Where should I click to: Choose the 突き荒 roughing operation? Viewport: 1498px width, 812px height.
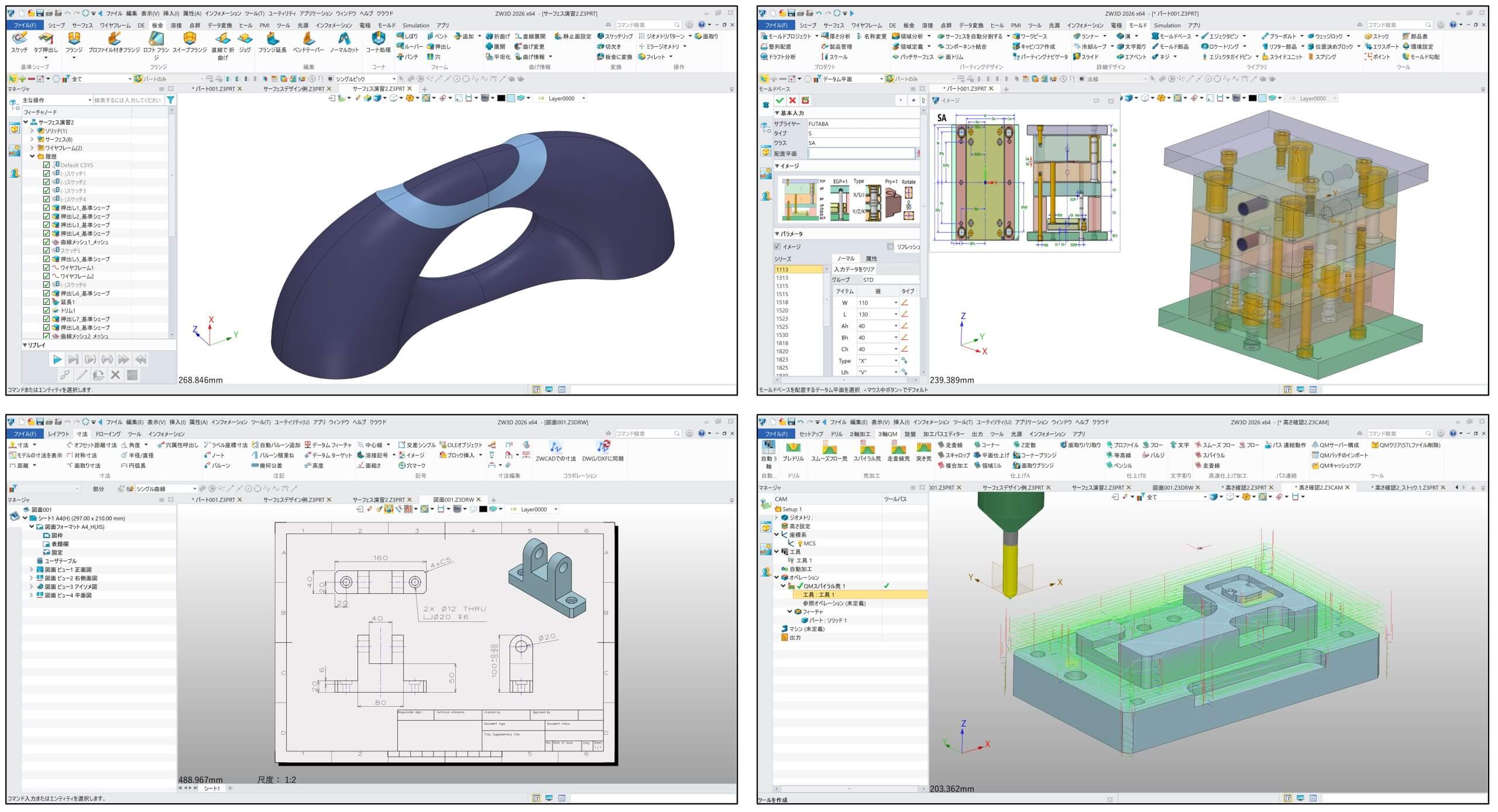tap(923, 452)
